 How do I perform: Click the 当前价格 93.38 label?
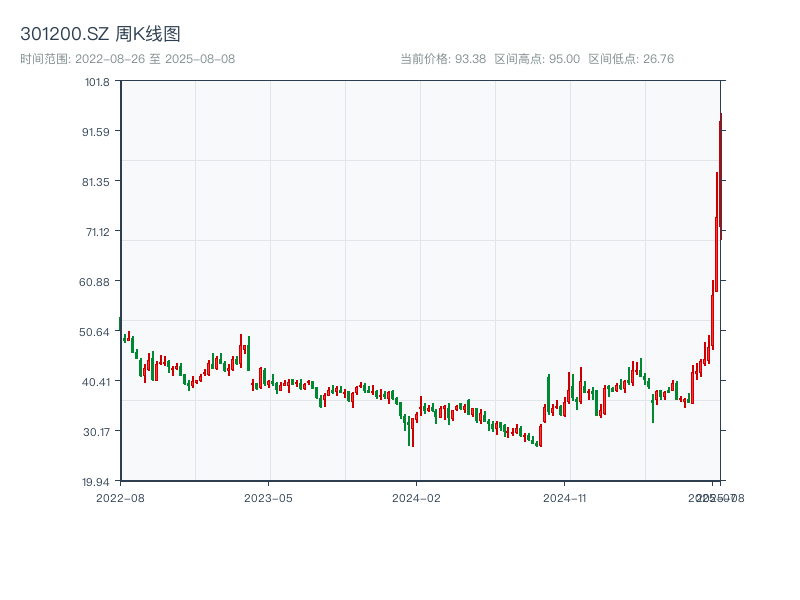pos(442,59)
